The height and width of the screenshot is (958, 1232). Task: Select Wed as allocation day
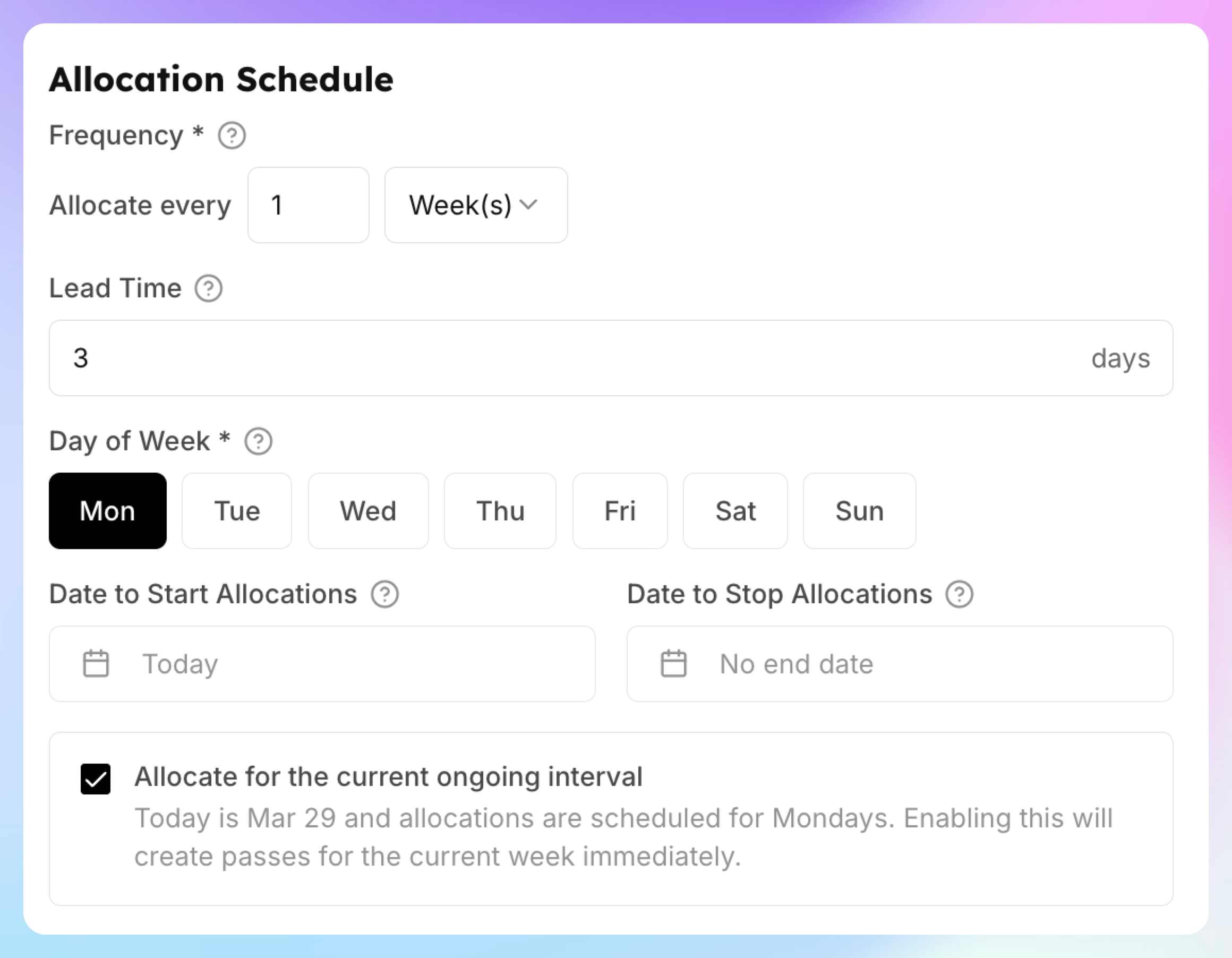click(x=369, y=510)
